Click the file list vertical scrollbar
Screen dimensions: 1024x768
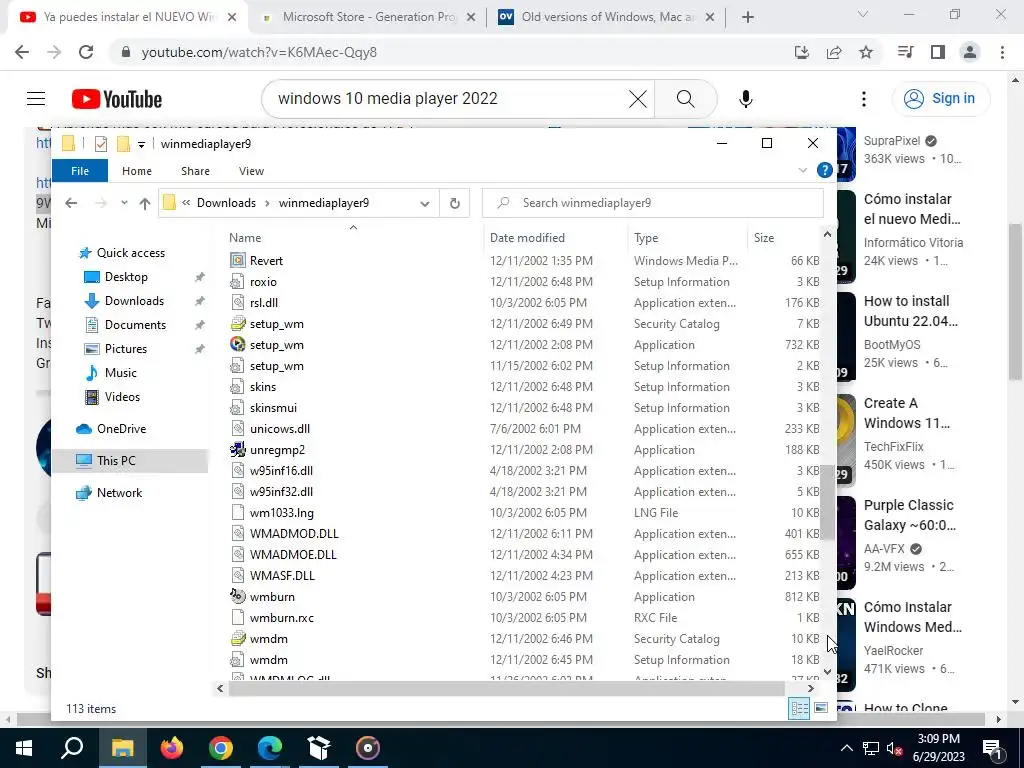click(x=827, y=503)
